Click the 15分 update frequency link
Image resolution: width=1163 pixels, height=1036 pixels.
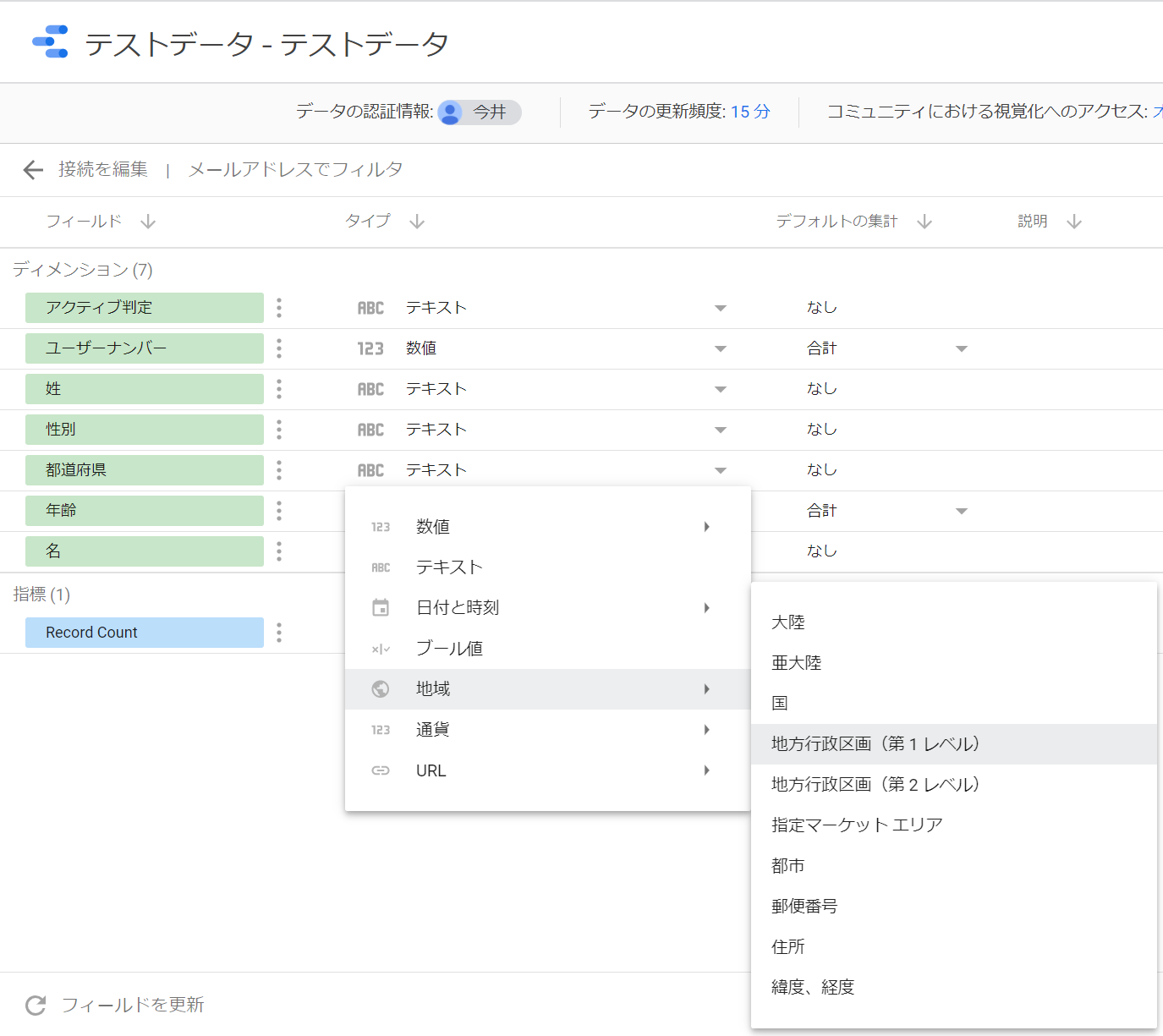point(749,112)
